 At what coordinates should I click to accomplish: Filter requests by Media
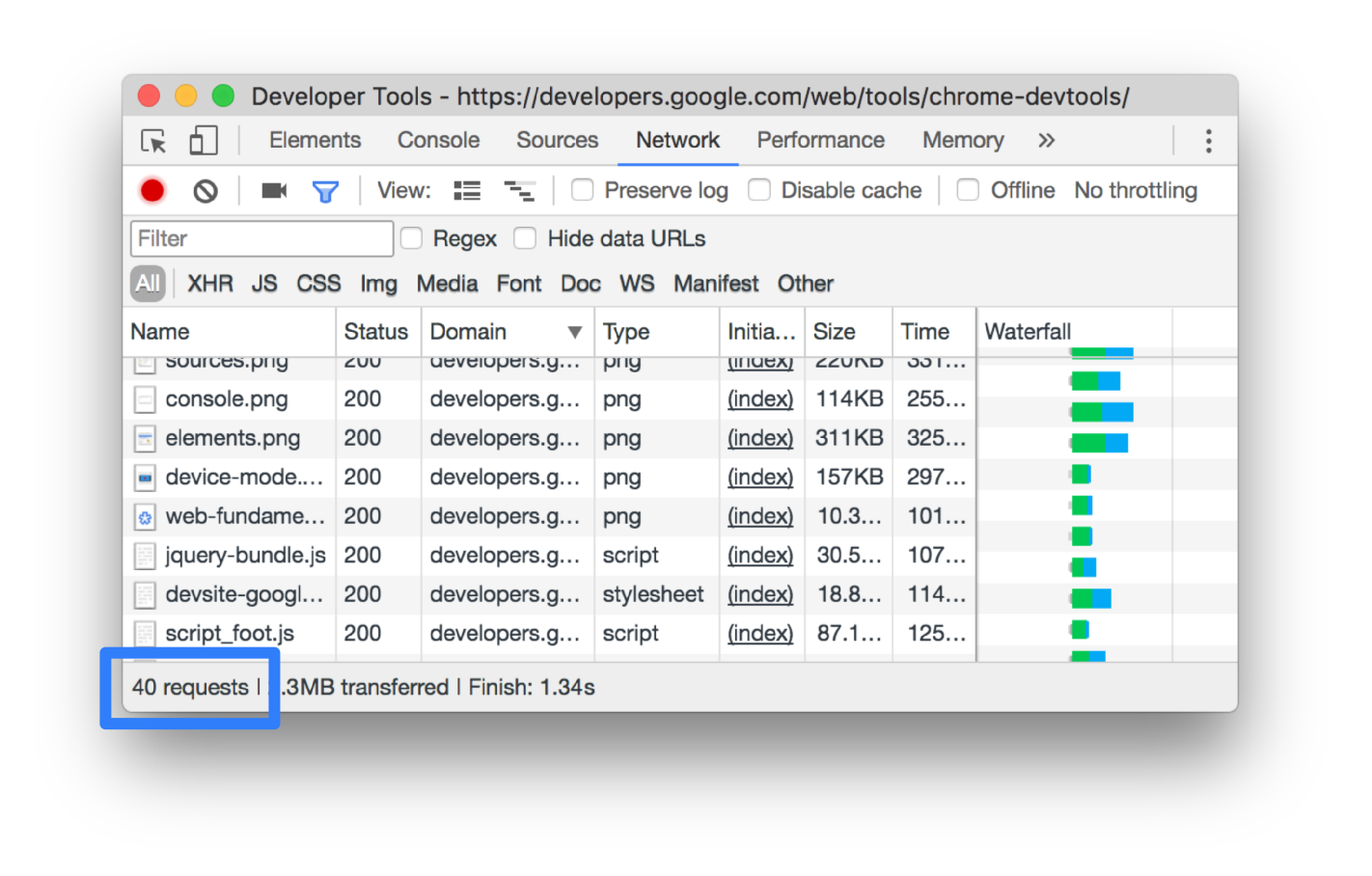(447, 284)
